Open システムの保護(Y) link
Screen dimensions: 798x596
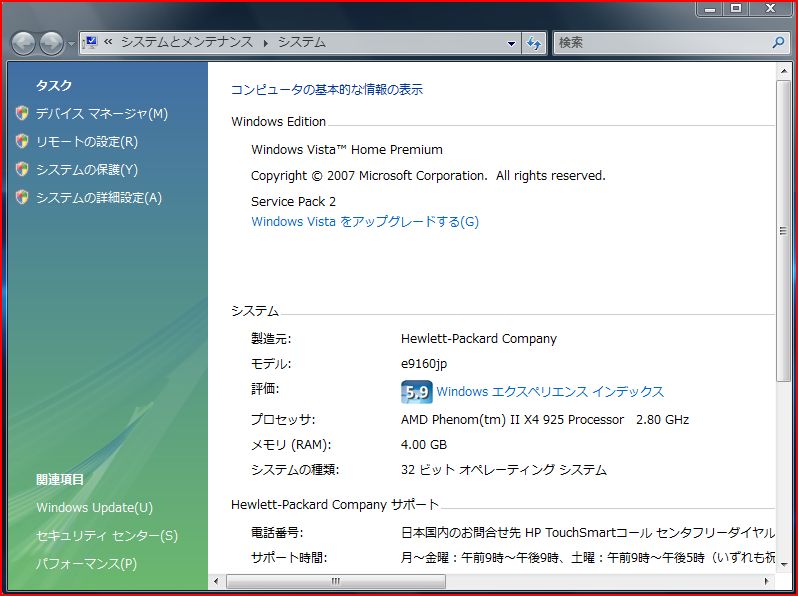[x=87, y=169]
